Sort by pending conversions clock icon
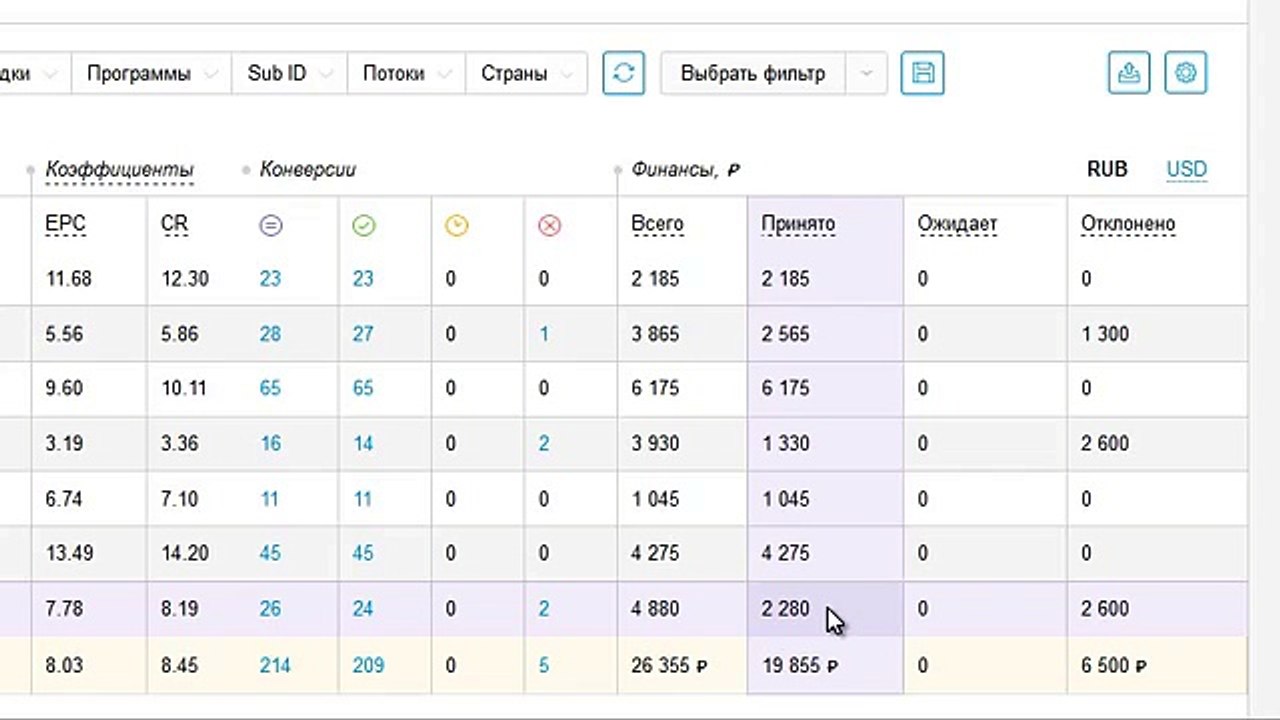Image resolution: width=1280 pixels, height=720 pixels. pyautogui.click(x=456, y=226)
